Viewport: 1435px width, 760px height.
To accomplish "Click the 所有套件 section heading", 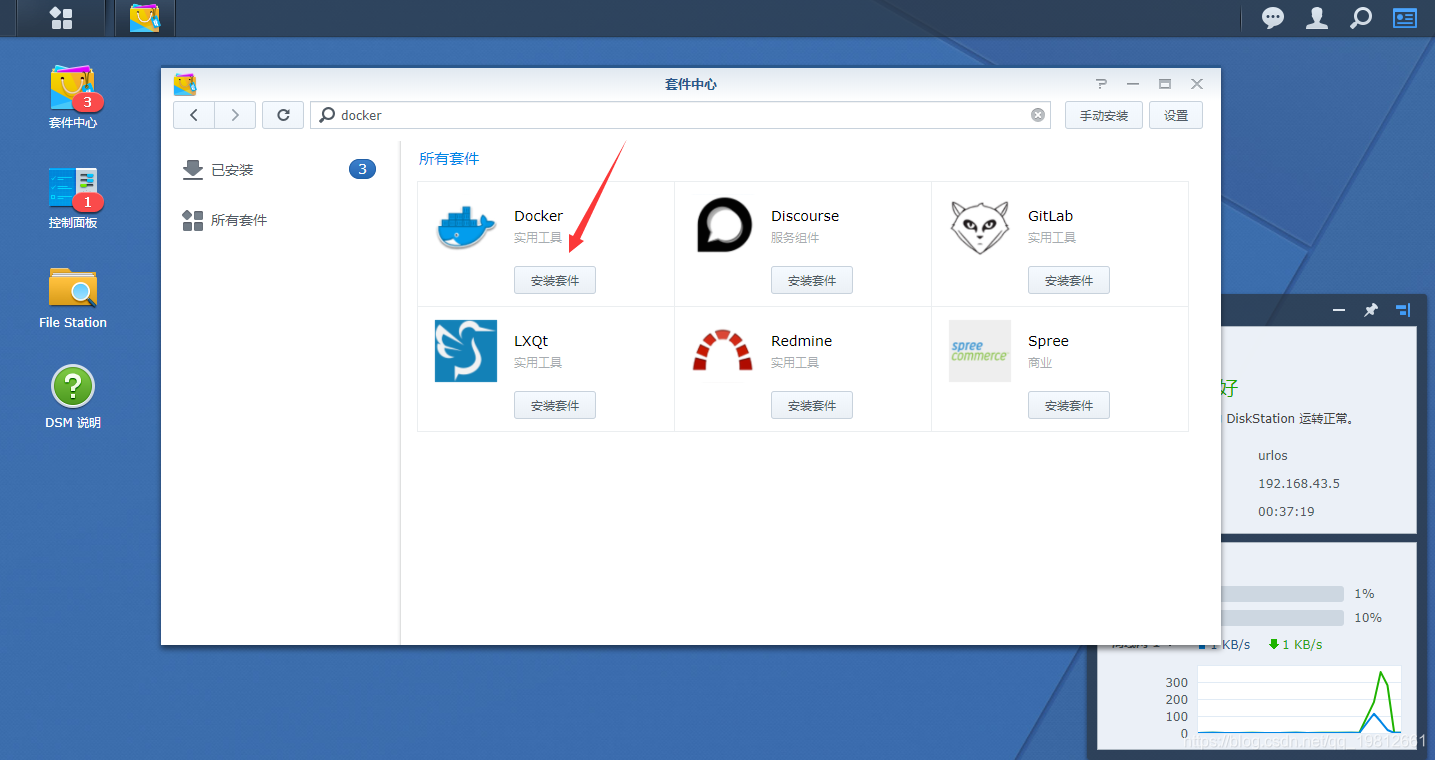I will click(449, 158).
